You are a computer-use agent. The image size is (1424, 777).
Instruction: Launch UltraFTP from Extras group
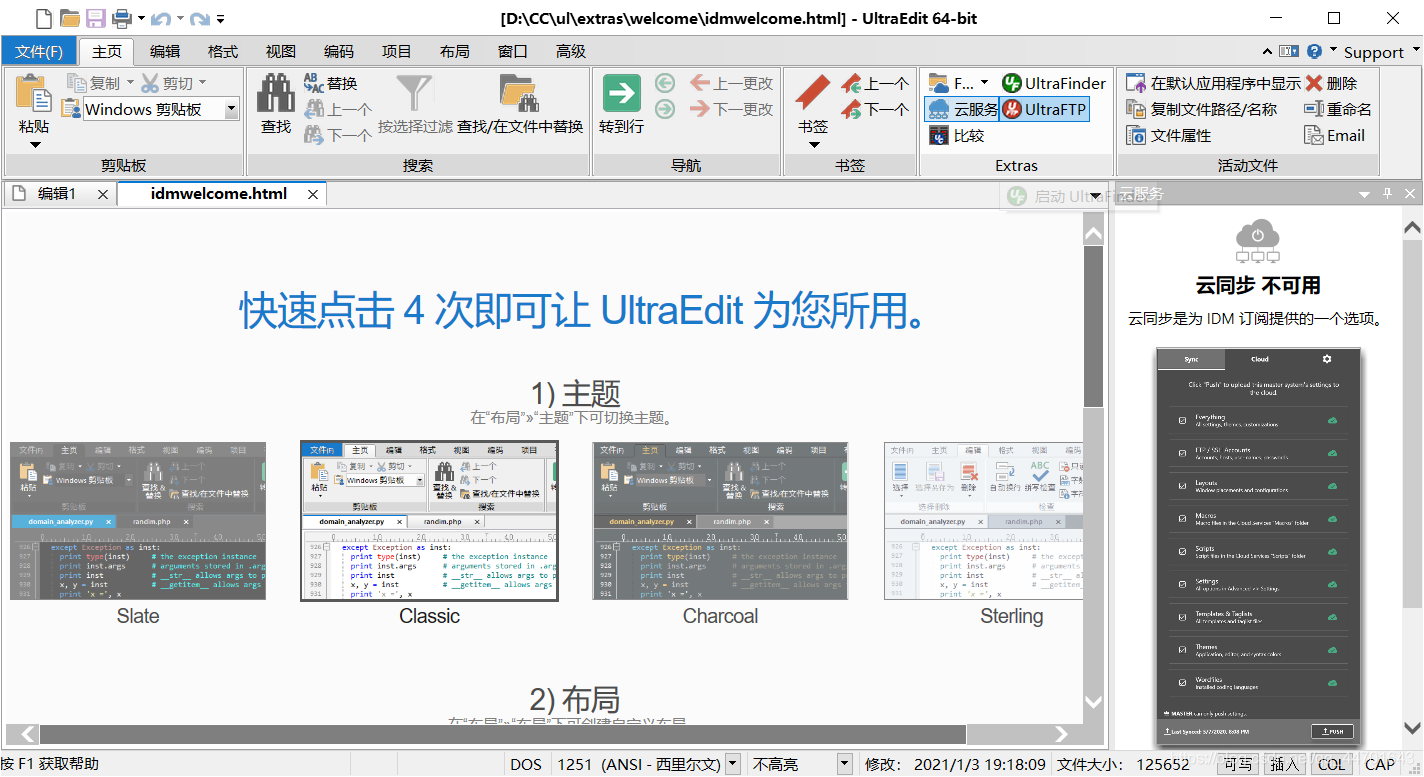coord(1044,109)
